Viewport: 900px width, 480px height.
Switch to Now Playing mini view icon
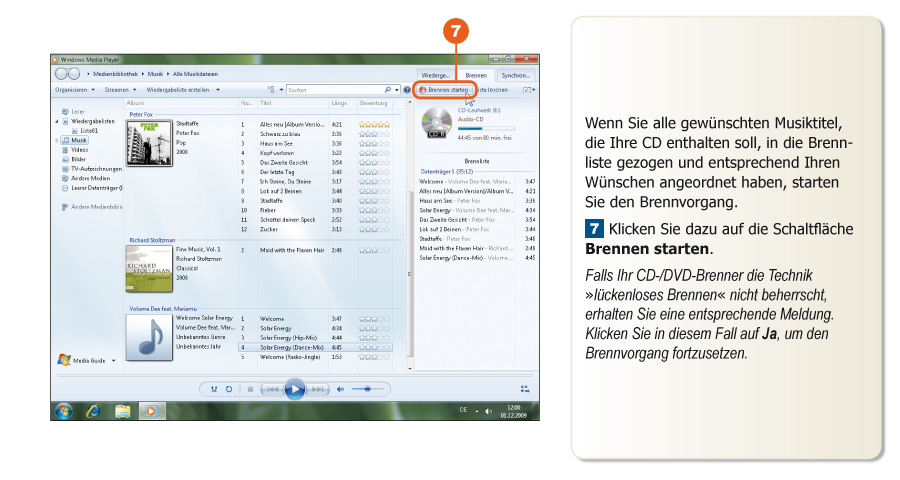524,389
